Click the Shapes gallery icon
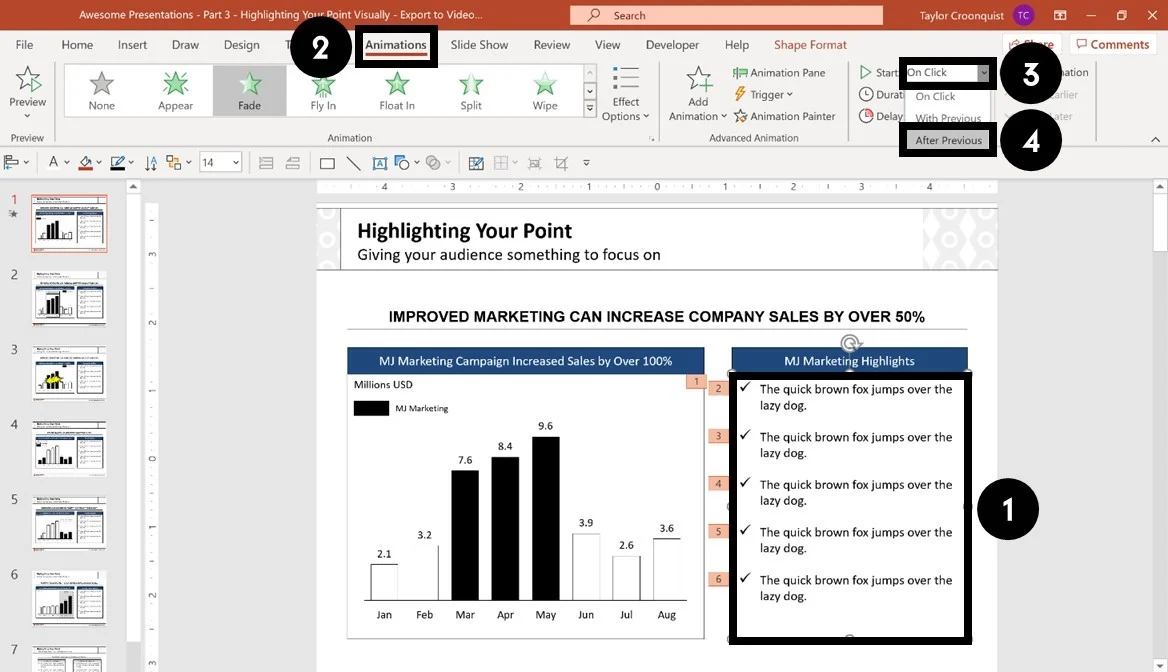Viewport: 1168px width, 672px height. 402,162
